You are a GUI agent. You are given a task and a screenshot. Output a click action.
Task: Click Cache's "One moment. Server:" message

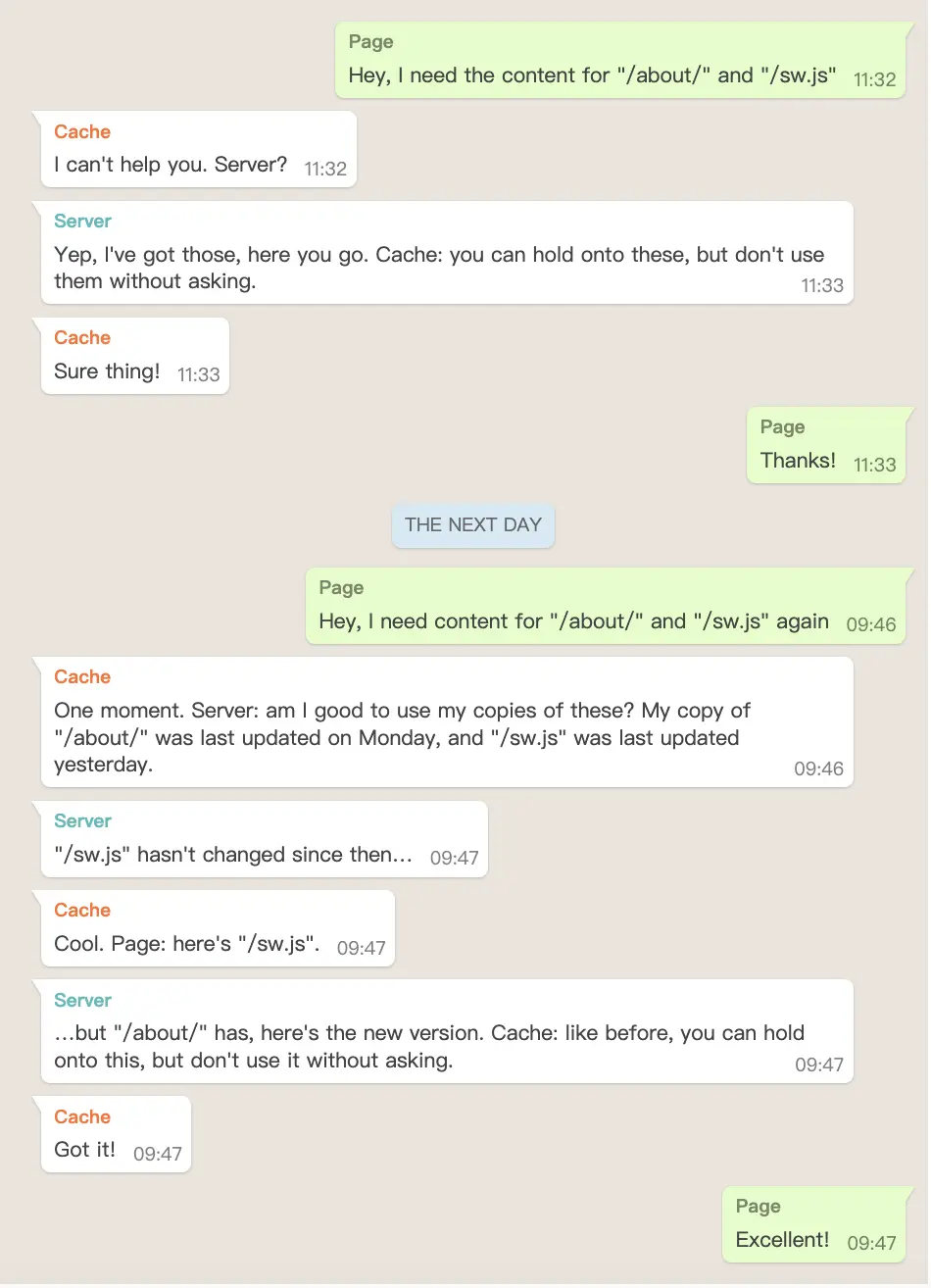click(x=447, y=721)
